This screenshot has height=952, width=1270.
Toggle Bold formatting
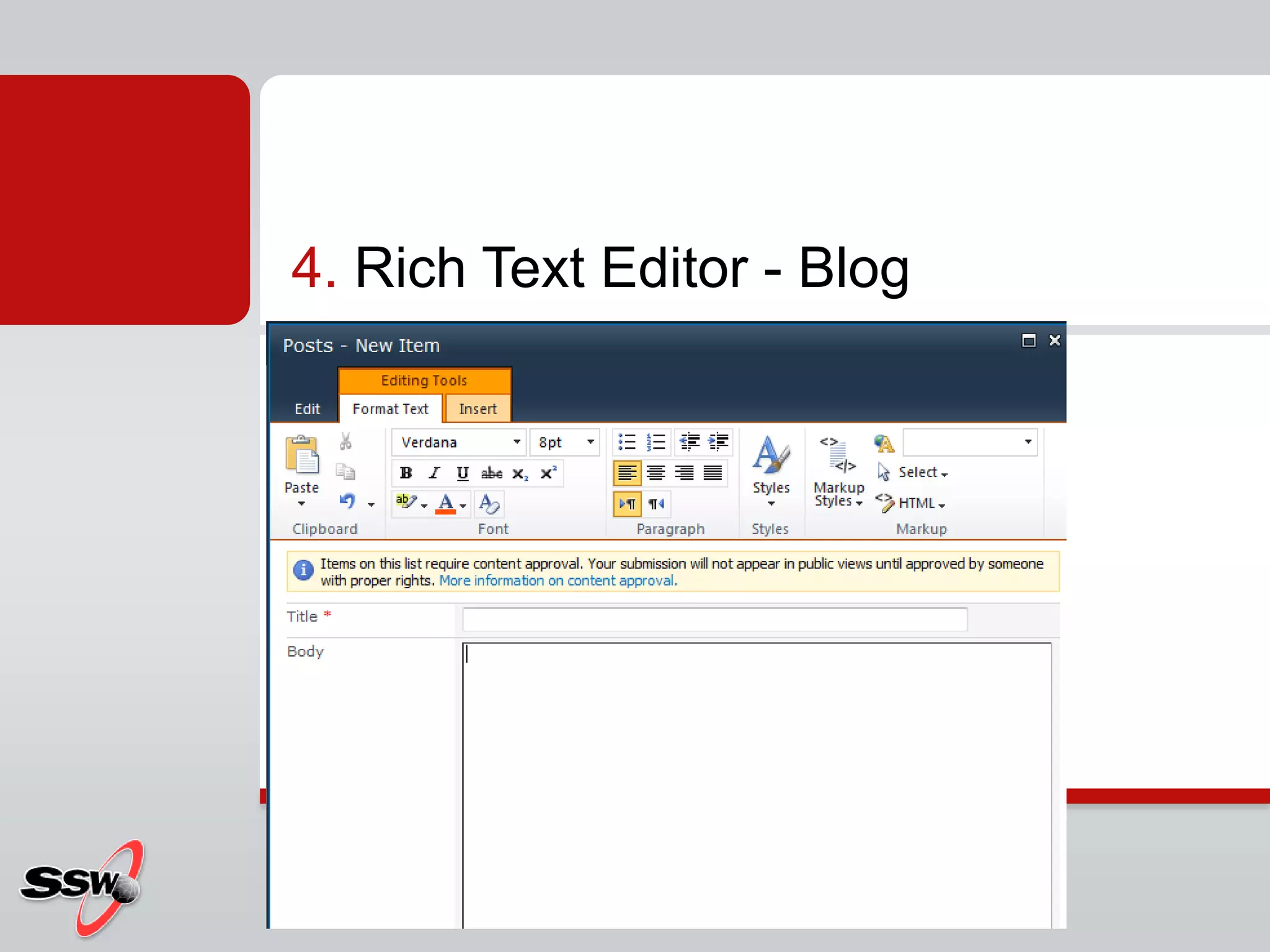click(406, 473)
